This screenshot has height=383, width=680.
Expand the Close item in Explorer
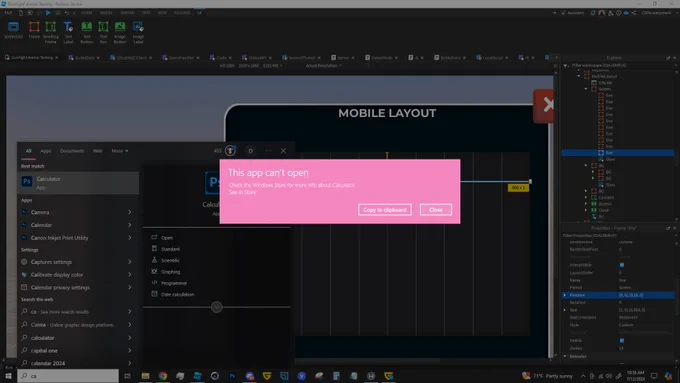pos(586,210)
